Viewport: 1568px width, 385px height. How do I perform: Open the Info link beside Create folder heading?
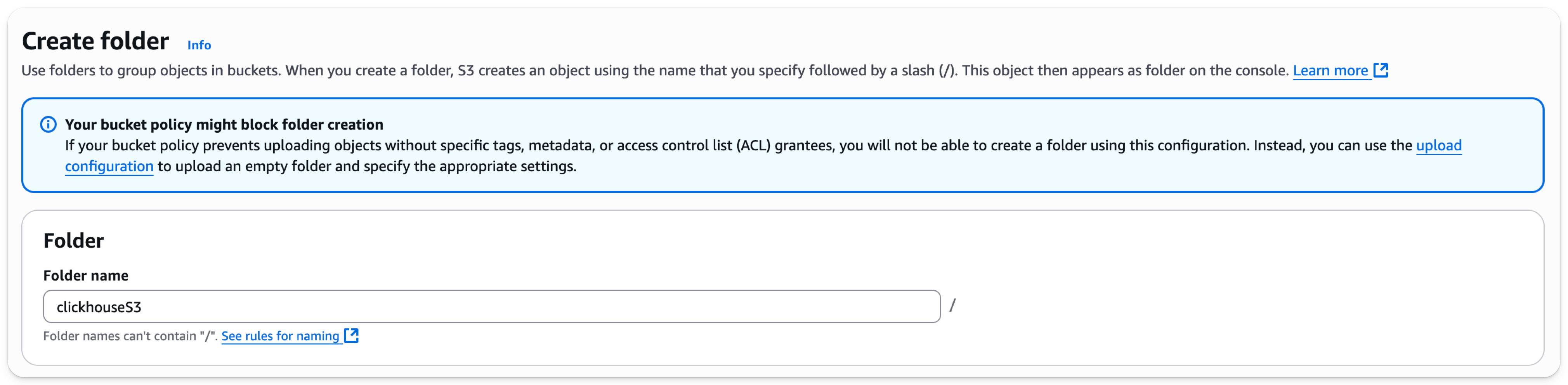point(199,45)
